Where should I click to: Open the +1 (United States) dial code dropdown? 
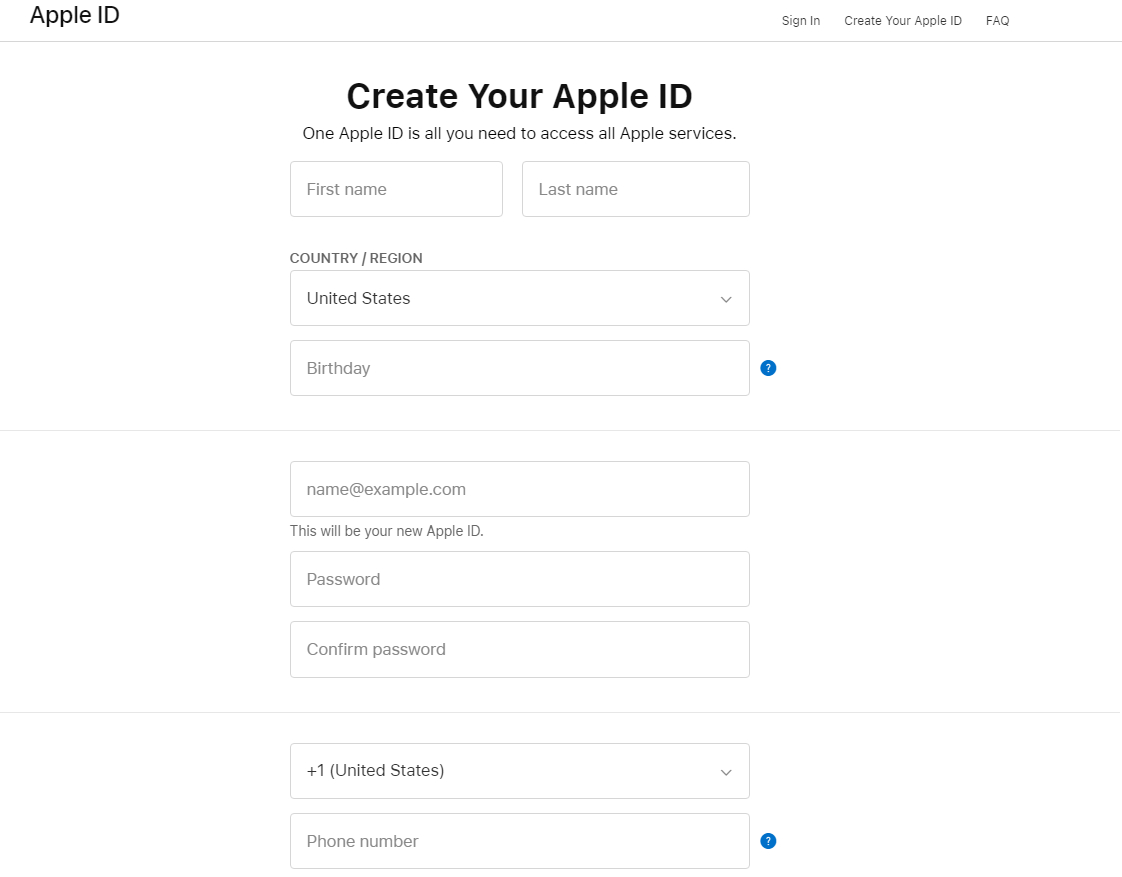[519, 771]
